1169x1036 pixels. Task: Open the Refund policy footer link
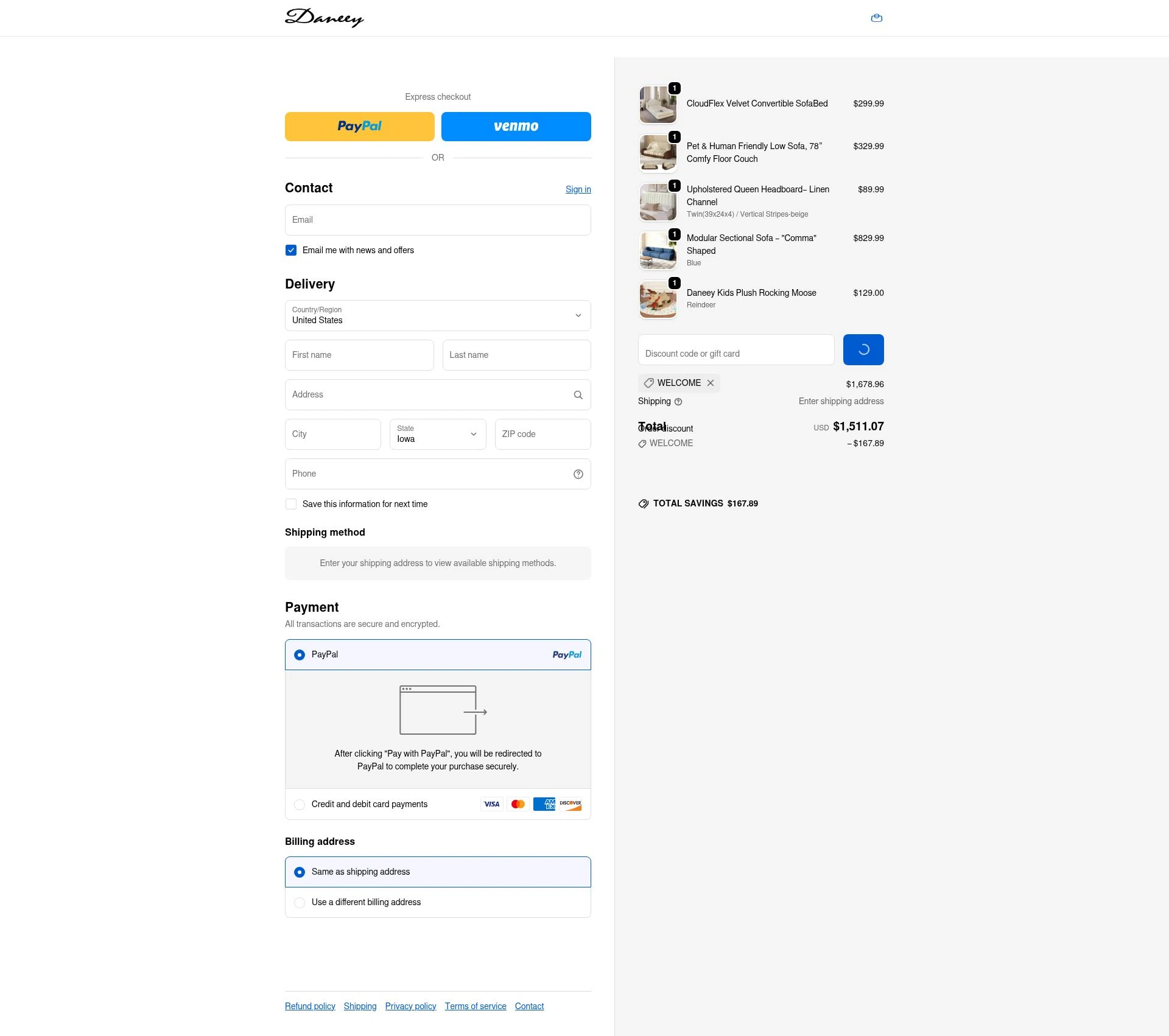pyautogui.click(x=309, y=1006)
